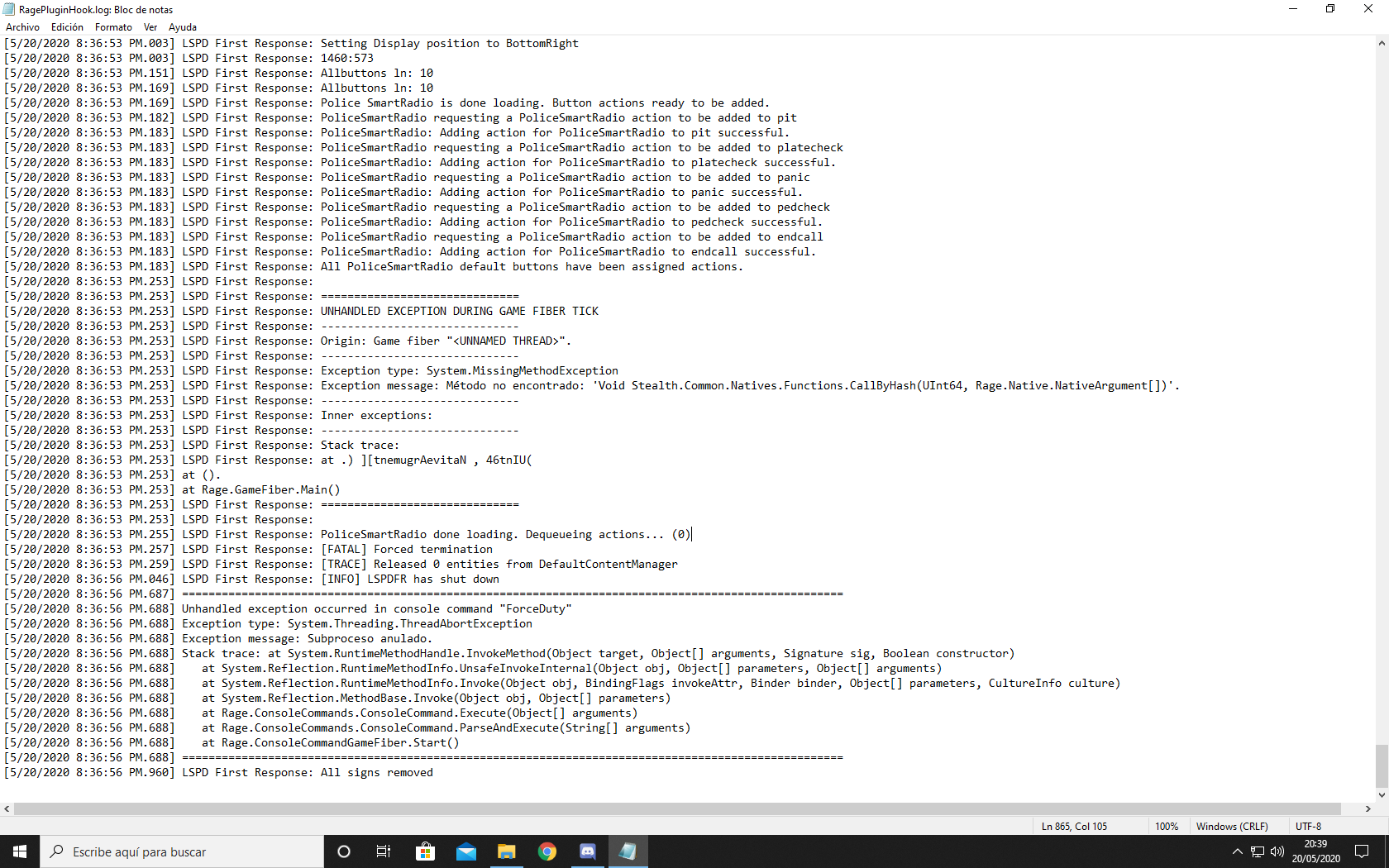This screenshot has width=1389, height=868.
Task: Click the Windows Start button
Action: click(x=20, y=851)
